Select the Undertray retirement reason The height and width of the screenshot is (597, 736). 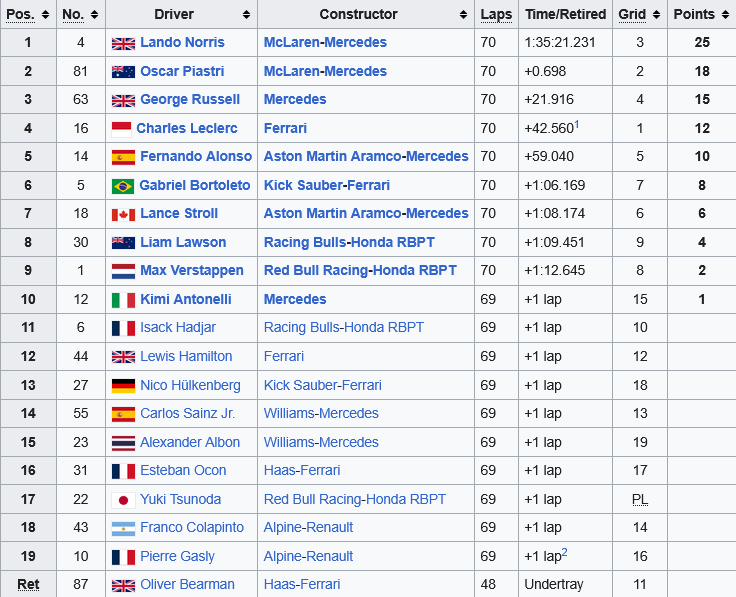tap(554, 584)
